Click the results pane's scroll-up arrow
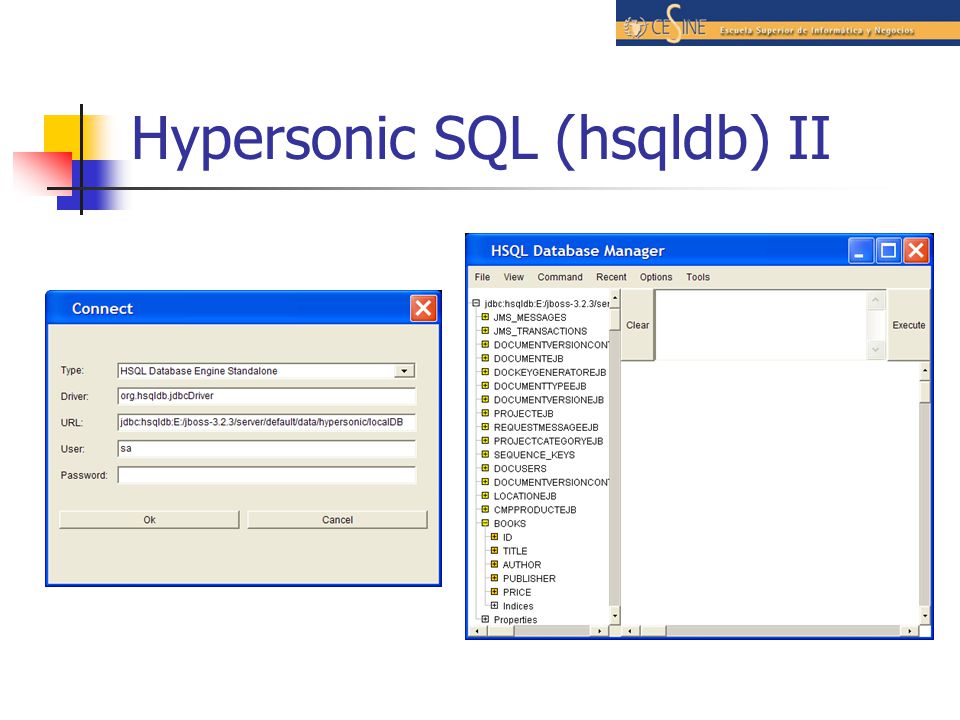The image size is (960, 720). (x=924, y=370)
